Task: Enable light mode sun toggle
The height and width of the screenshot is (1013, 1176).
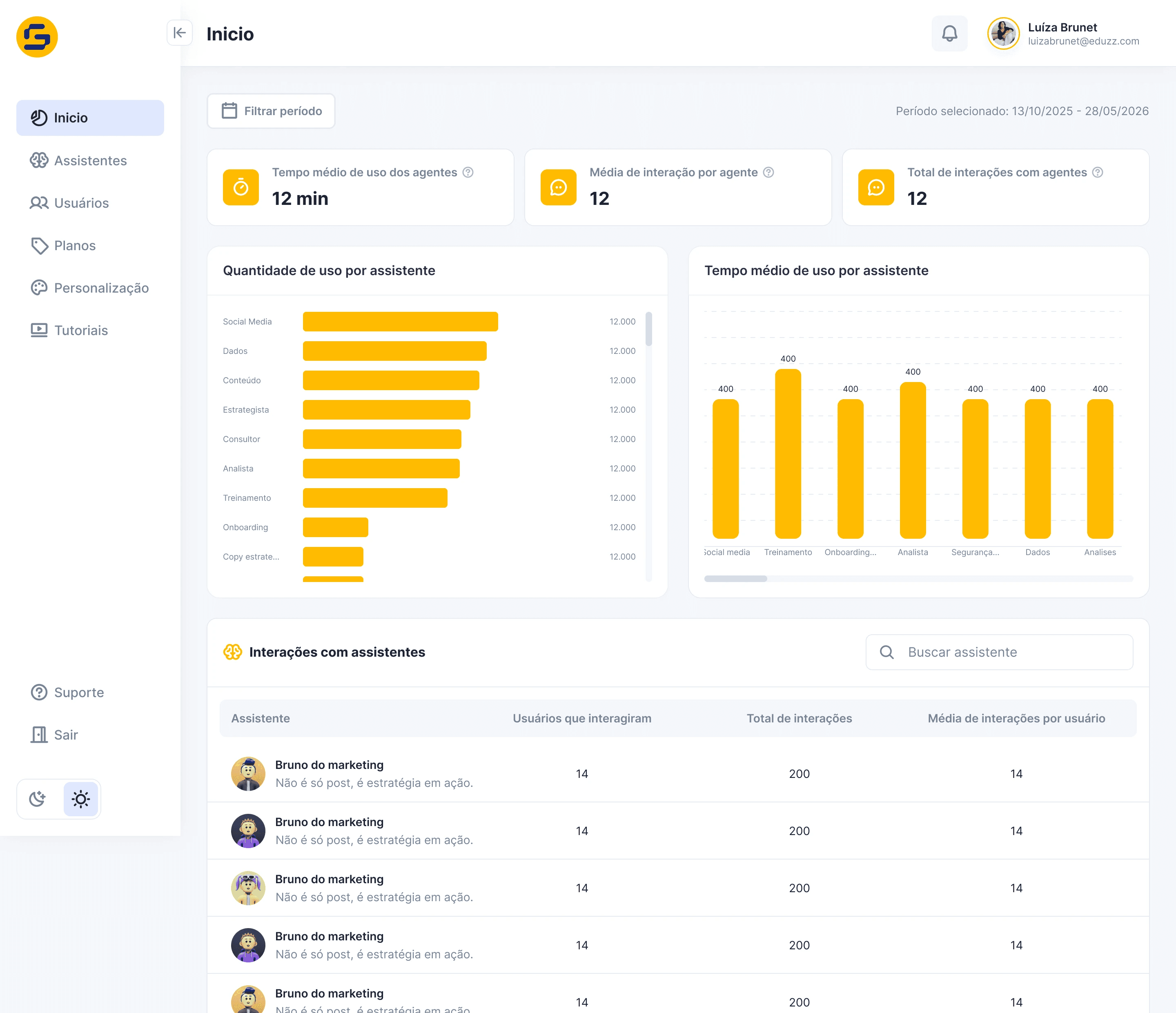Action: pos(80,799)
